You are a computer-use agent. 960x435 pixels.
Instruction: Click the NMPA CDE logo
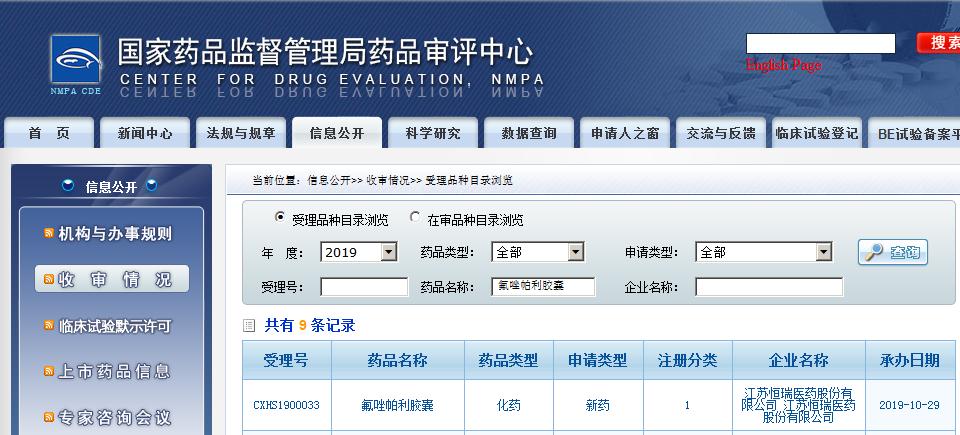pyautogui.click(x=76, y=64)
